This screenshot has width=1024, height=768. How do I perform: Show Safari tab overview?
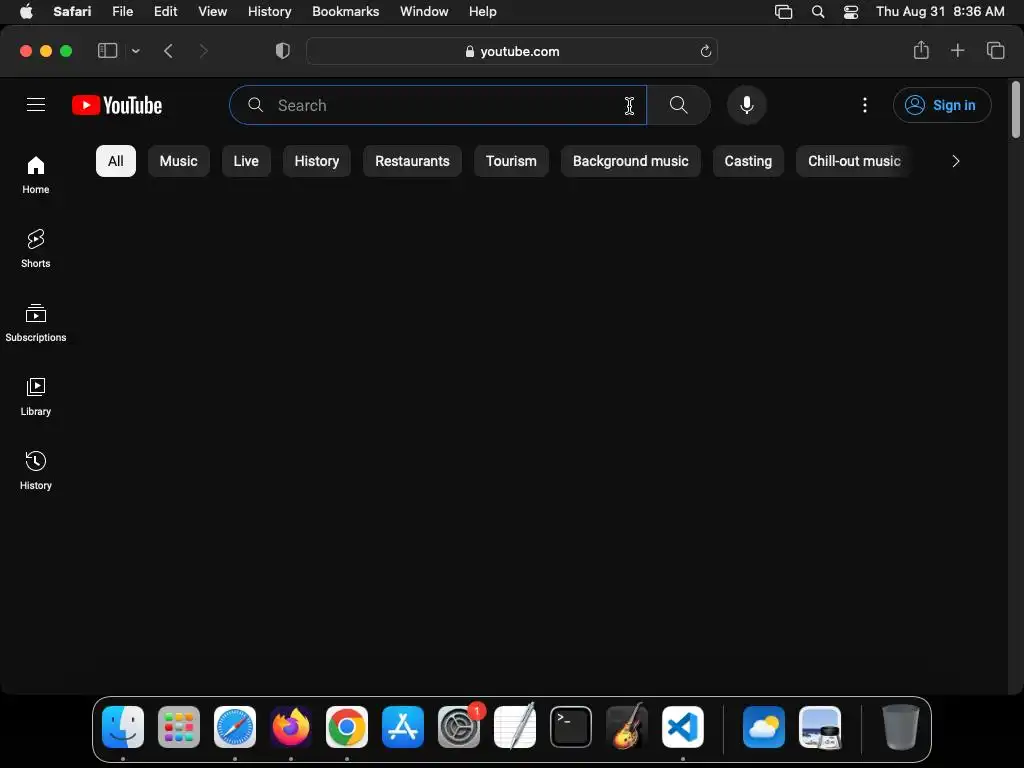point(995,50)
